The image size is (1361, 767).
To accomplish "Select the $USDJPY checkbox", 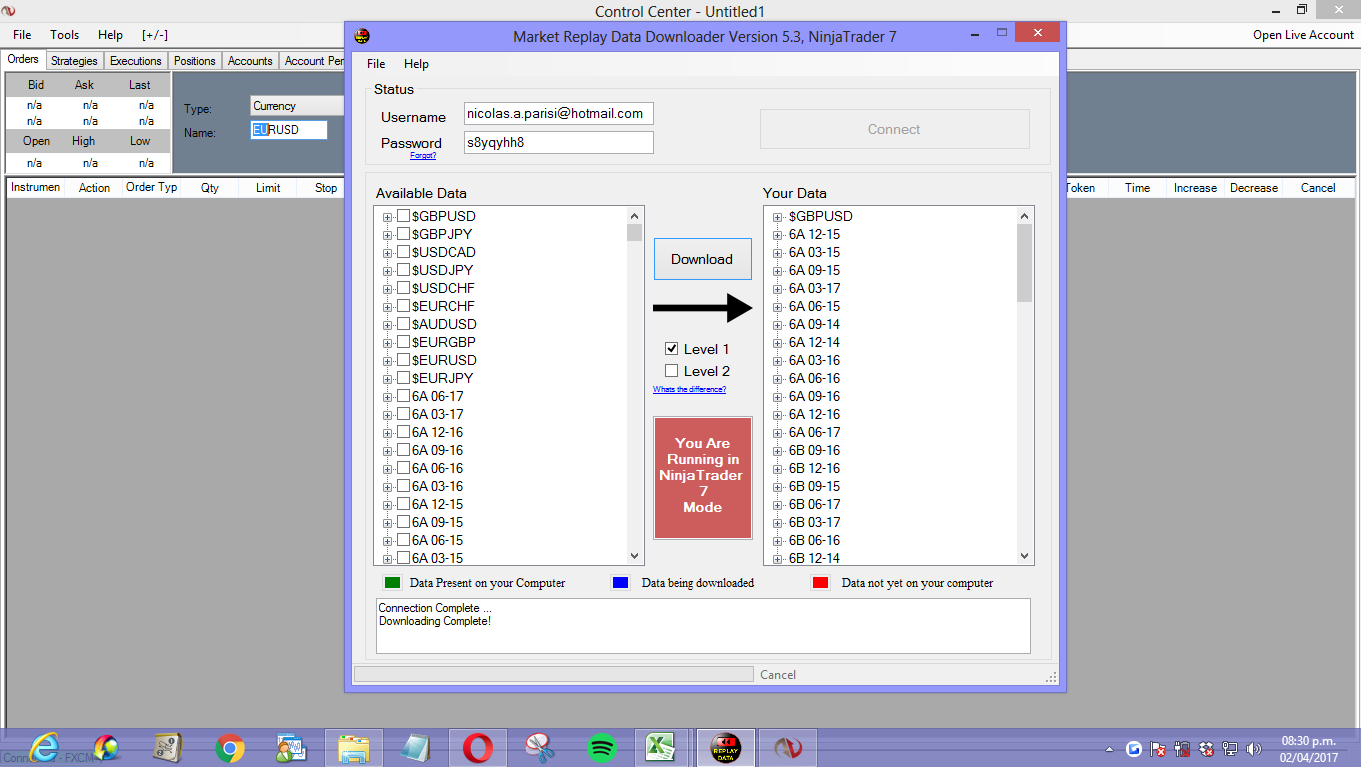I will [403, 270].
